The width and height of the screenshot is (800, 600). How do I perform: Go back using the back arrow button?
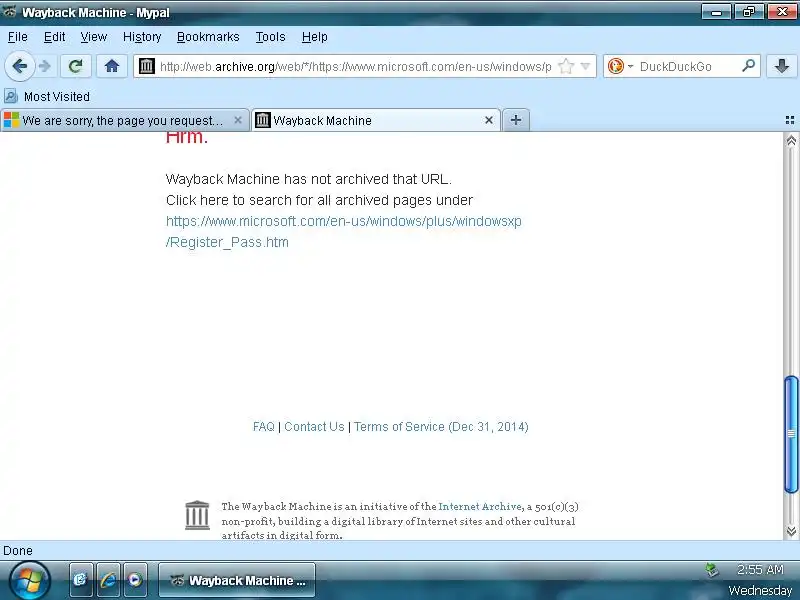[19, 66]
